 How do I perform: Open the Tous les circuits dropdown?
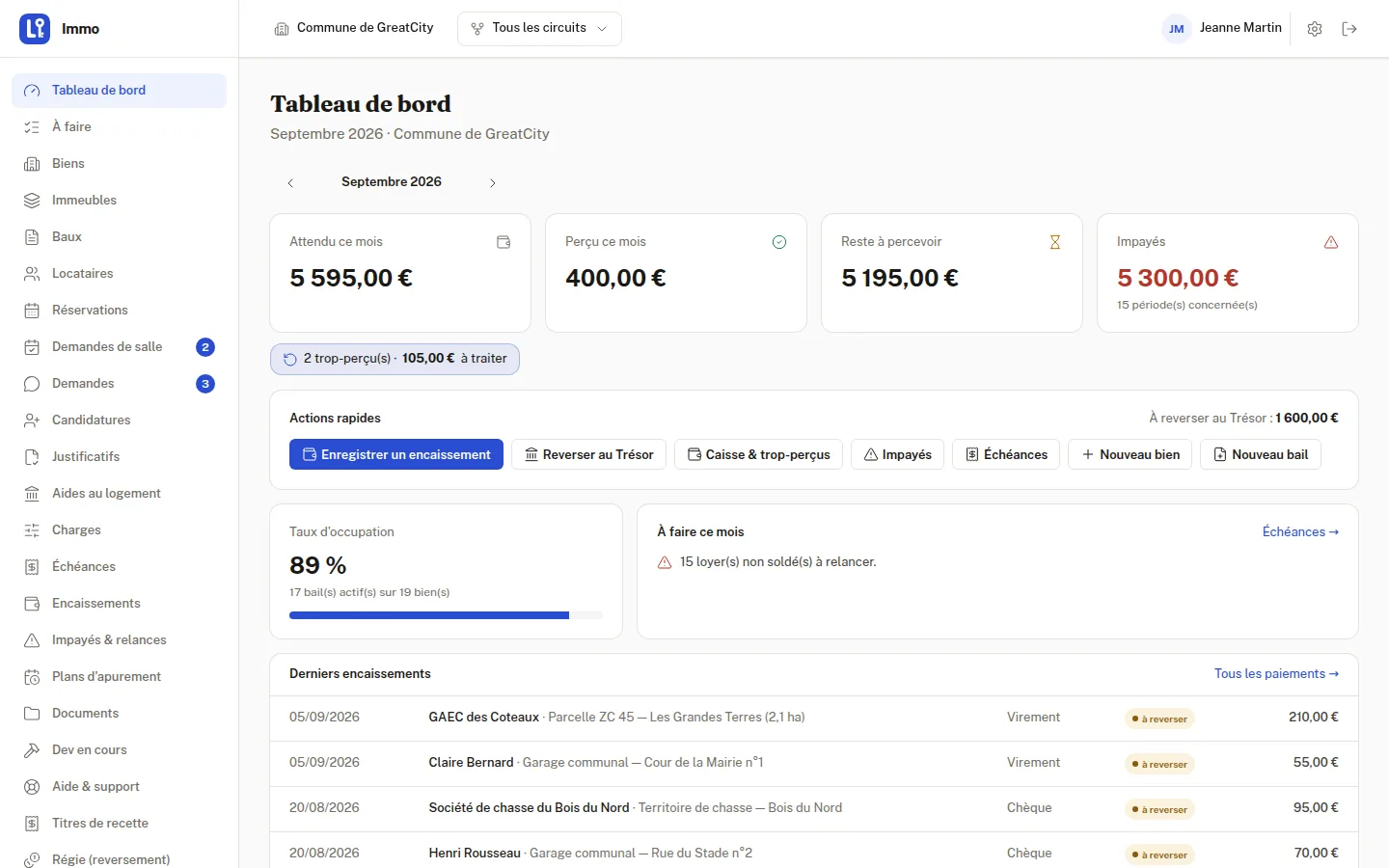tap(539, 29)
